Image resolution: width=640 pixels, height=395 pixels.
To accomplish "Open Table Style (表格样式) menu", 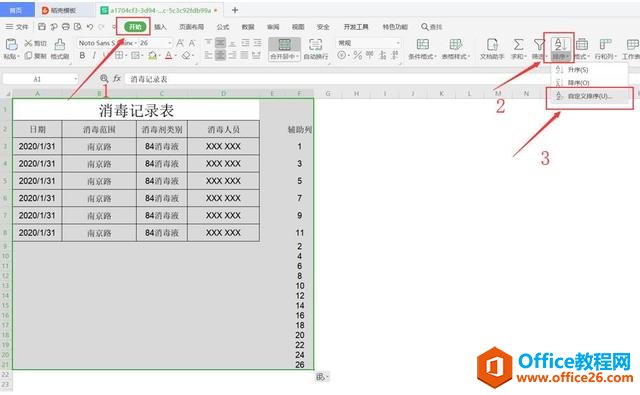I will coord(456,49).
